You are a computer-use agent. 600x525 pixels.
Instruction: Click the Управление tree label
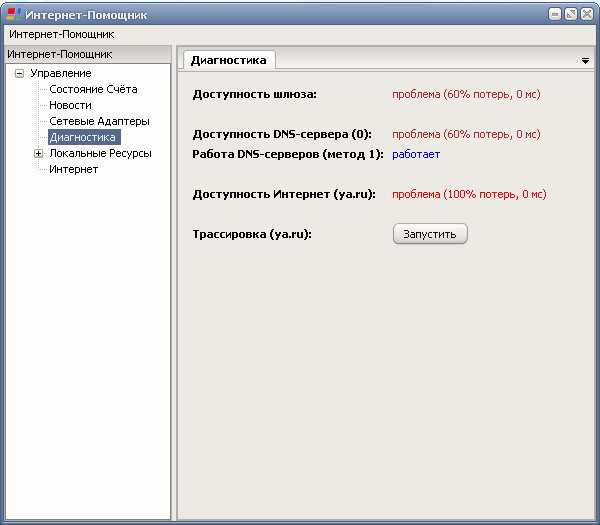tap(61, 73)
